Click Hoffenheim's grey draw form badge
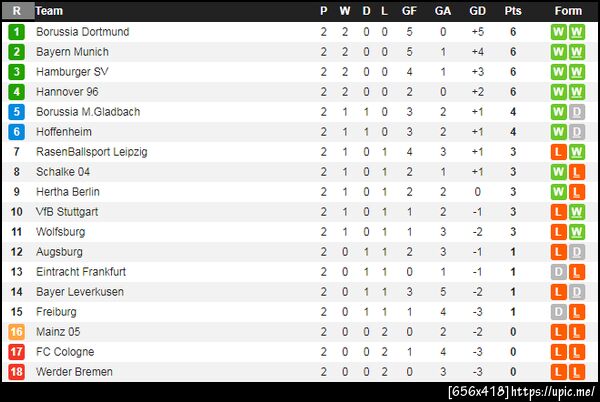This screenshot has width=600, height=402. [x=576, y=132]
